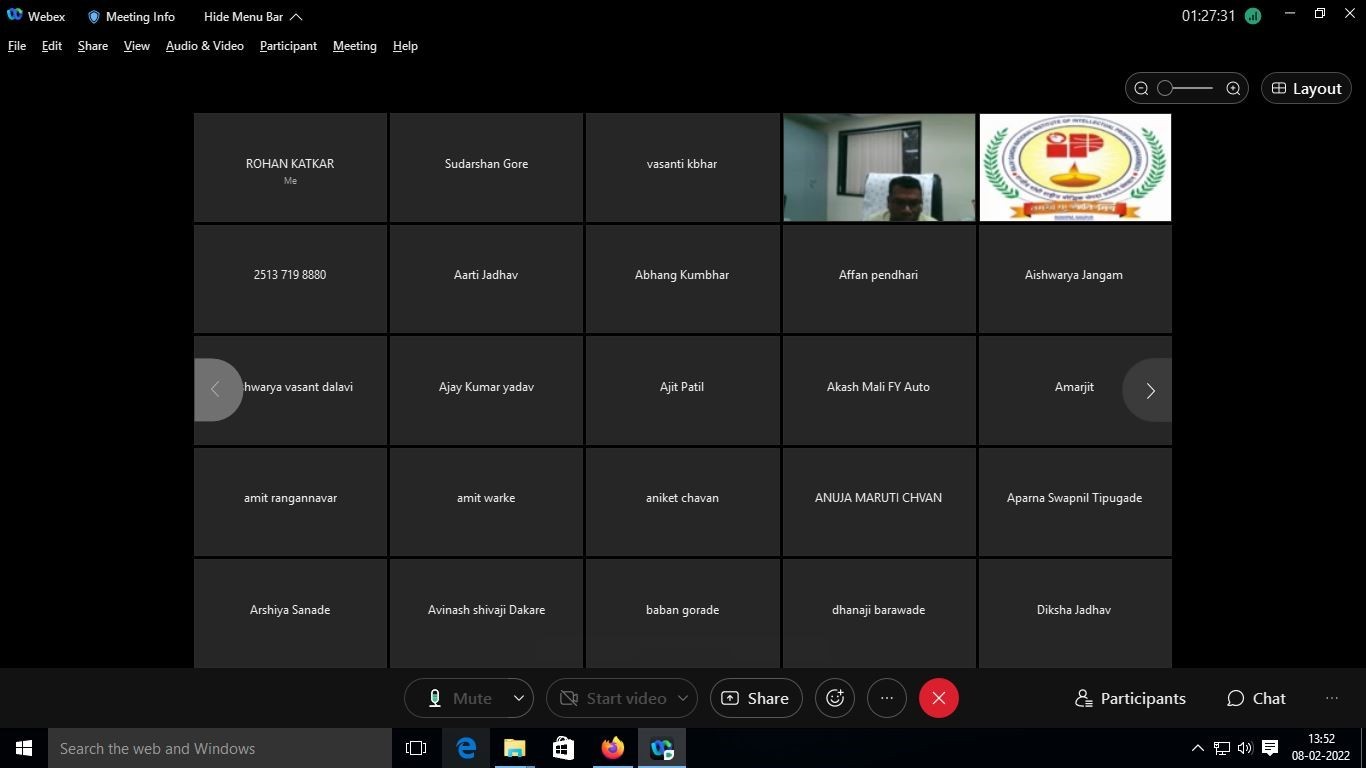Select dhanaji barawade participant tile
The image size is (1366, 768).
pyautogui.click(x=879, y=613)
